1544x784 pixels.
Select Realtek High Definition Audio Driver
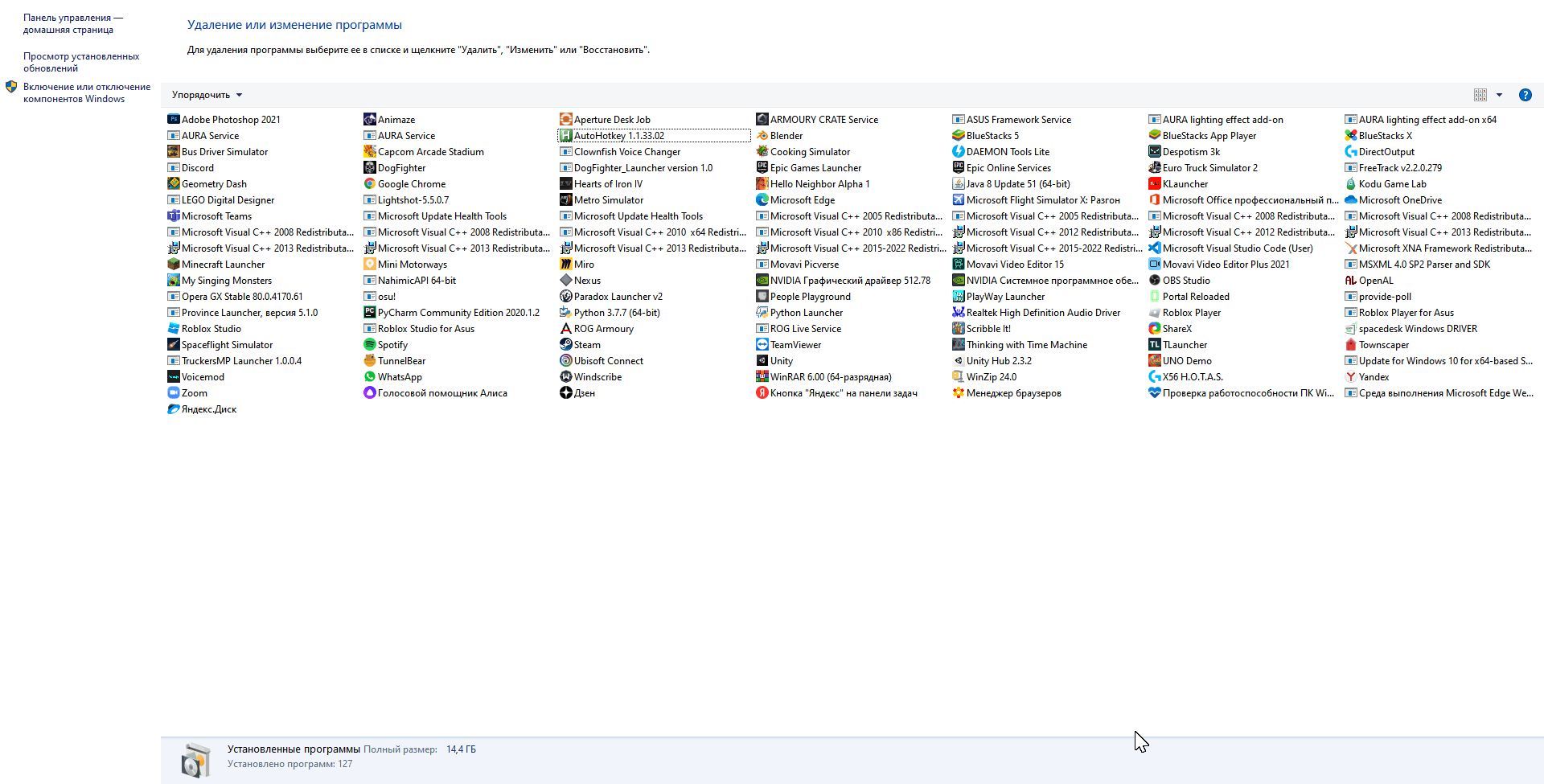point(1037,313)
